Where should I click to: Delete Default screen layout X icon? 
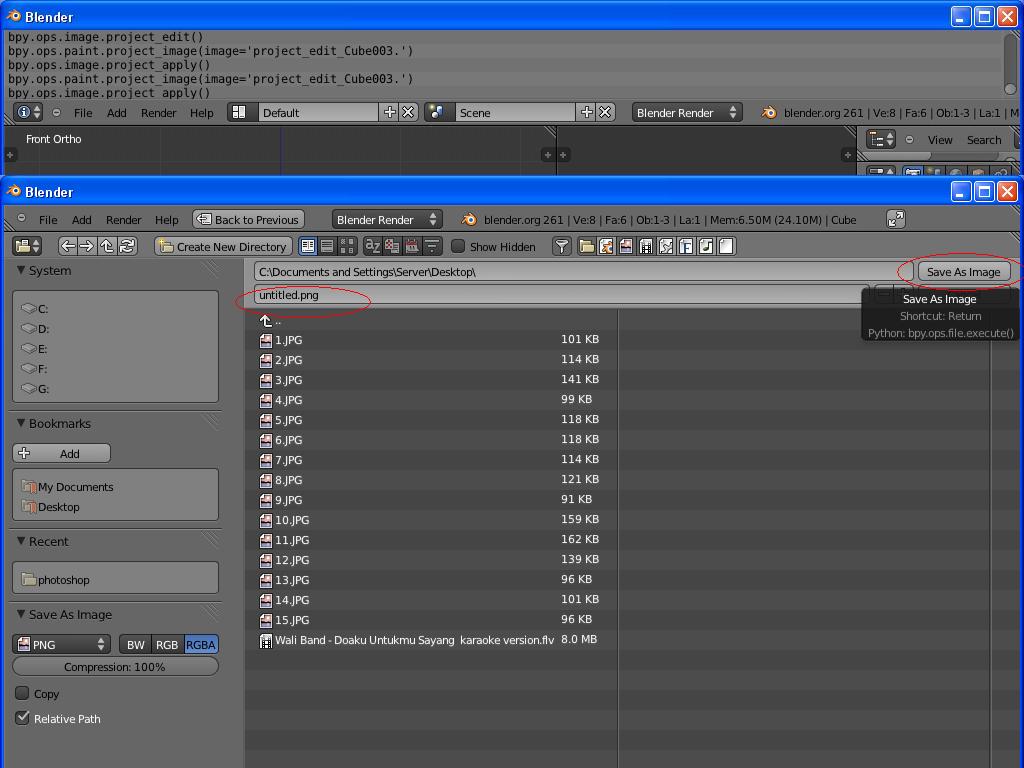(408, 112)
